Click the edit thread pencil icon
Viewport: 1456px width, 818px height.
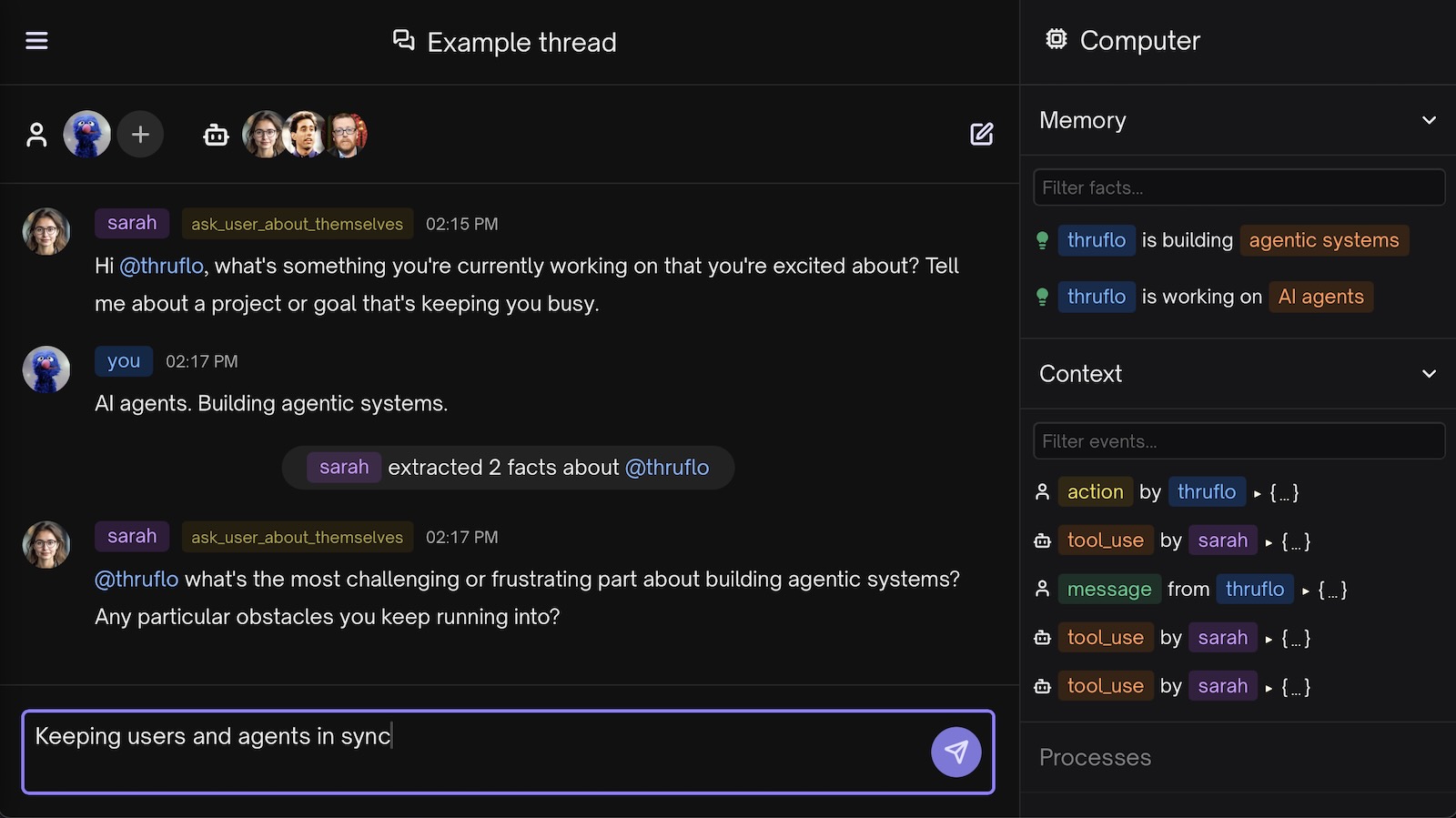click(981, 135)
